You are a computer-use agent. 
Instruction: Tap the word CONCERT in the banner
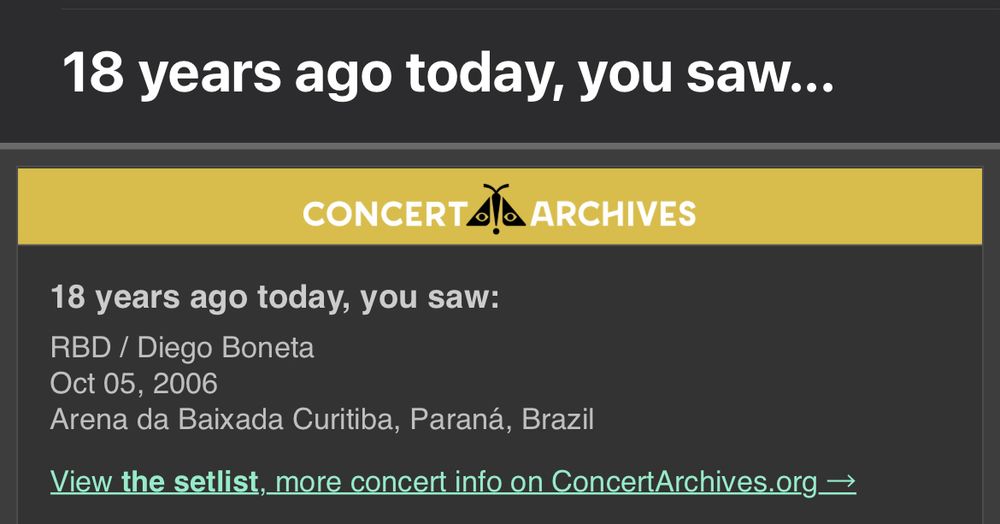click(385, 214)
